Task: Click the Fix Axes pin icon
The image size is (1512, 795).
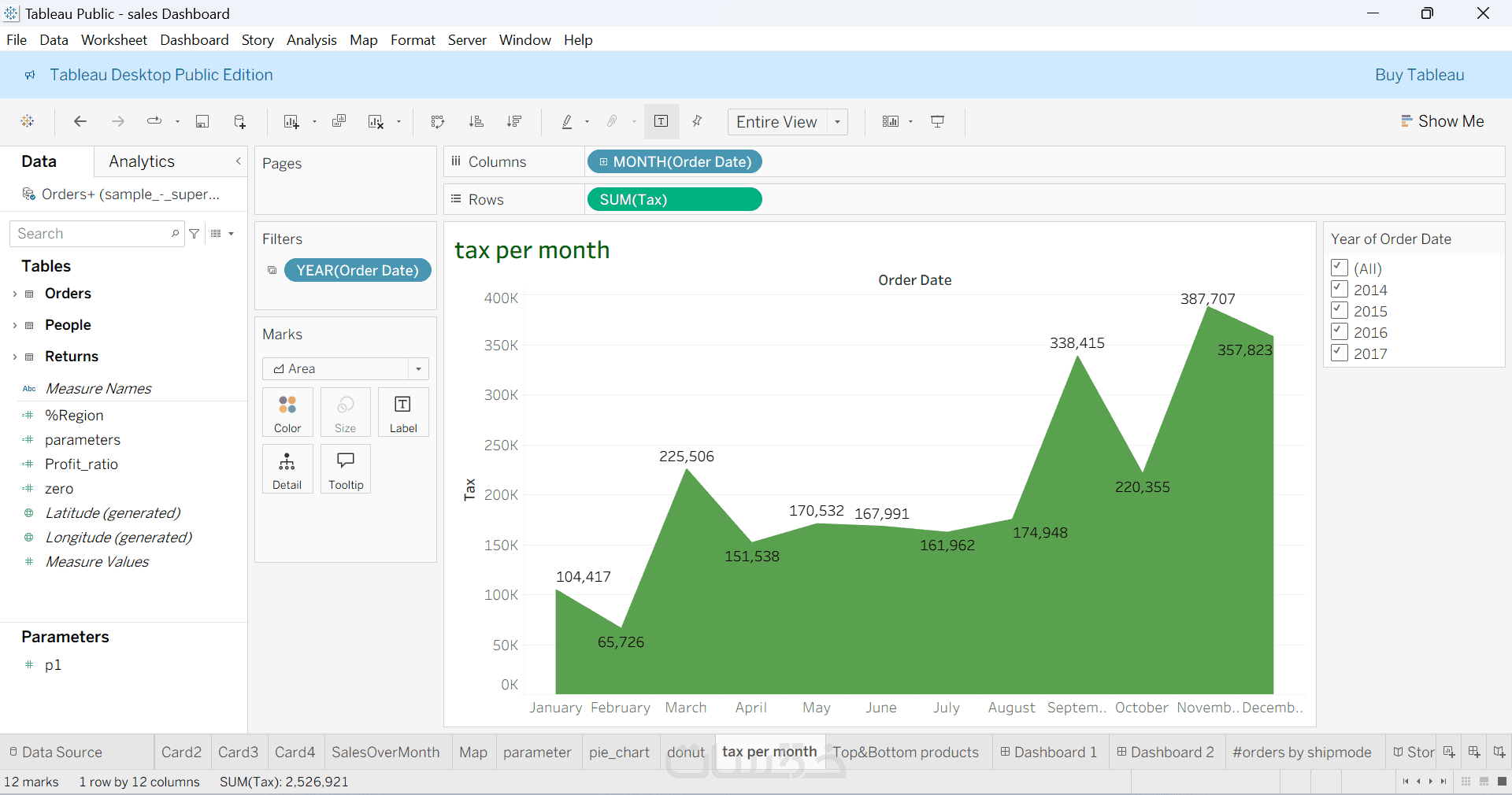Action: [x=697, y=121]
